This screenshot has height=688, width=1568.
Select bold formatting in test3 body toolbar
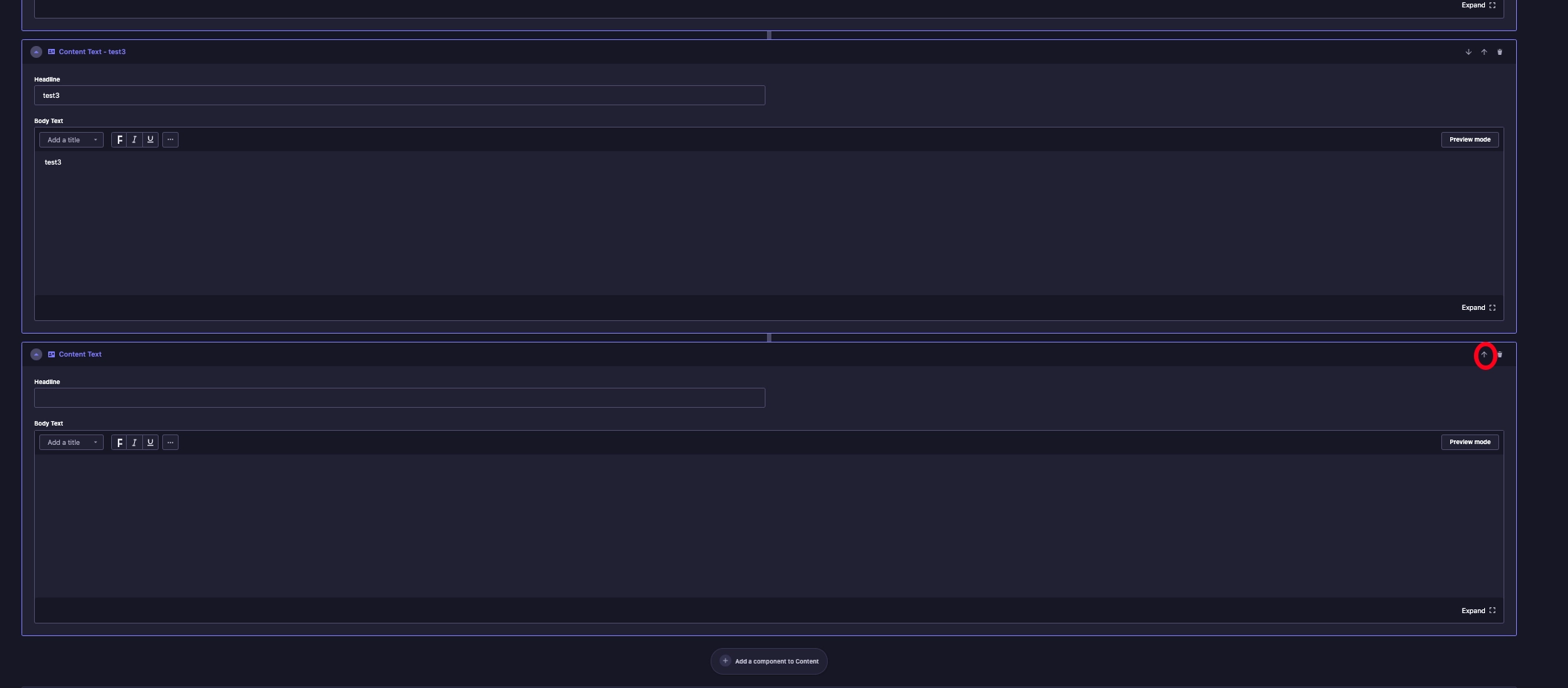pos(119,139)
